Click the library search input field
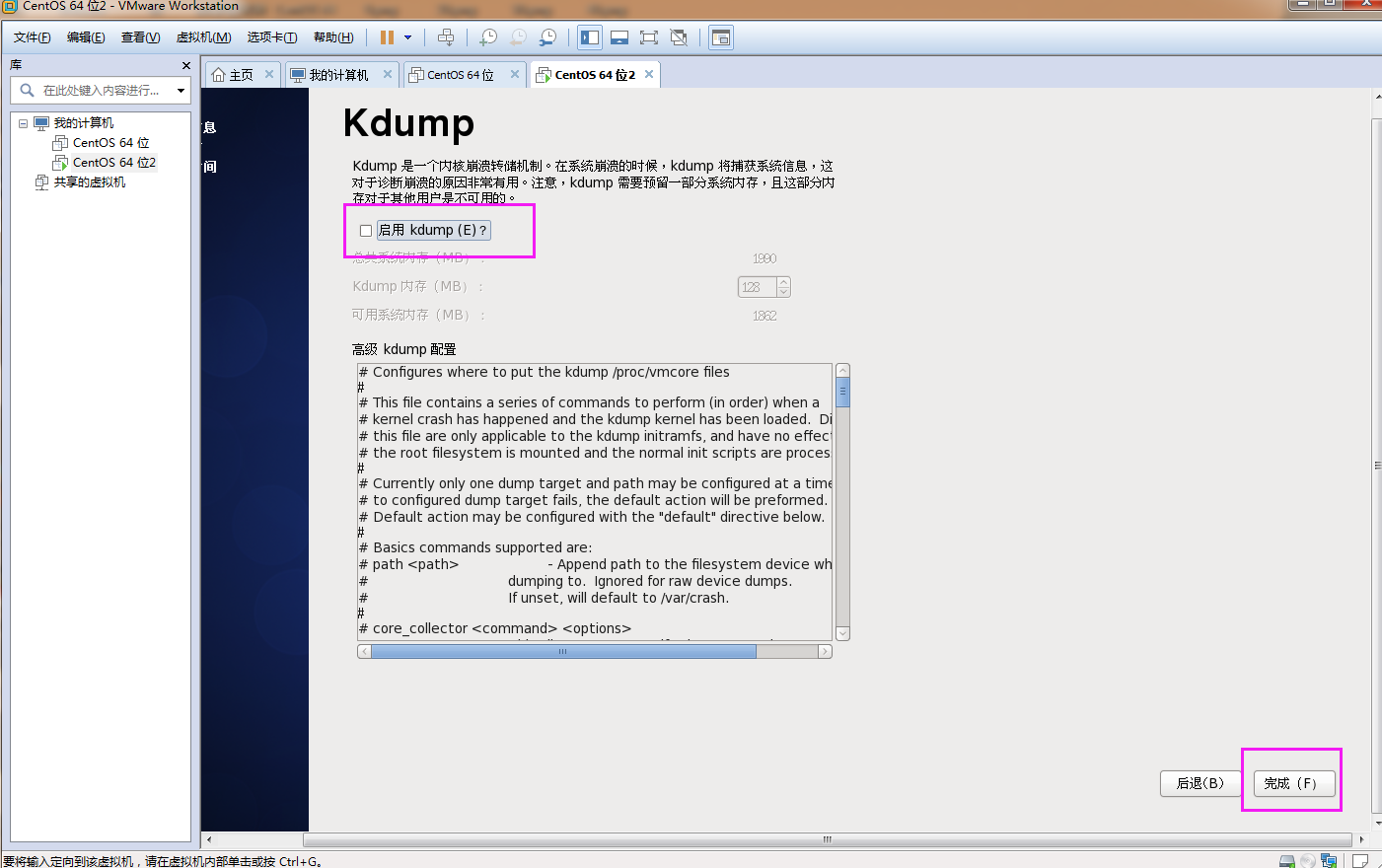 (101, 91)
